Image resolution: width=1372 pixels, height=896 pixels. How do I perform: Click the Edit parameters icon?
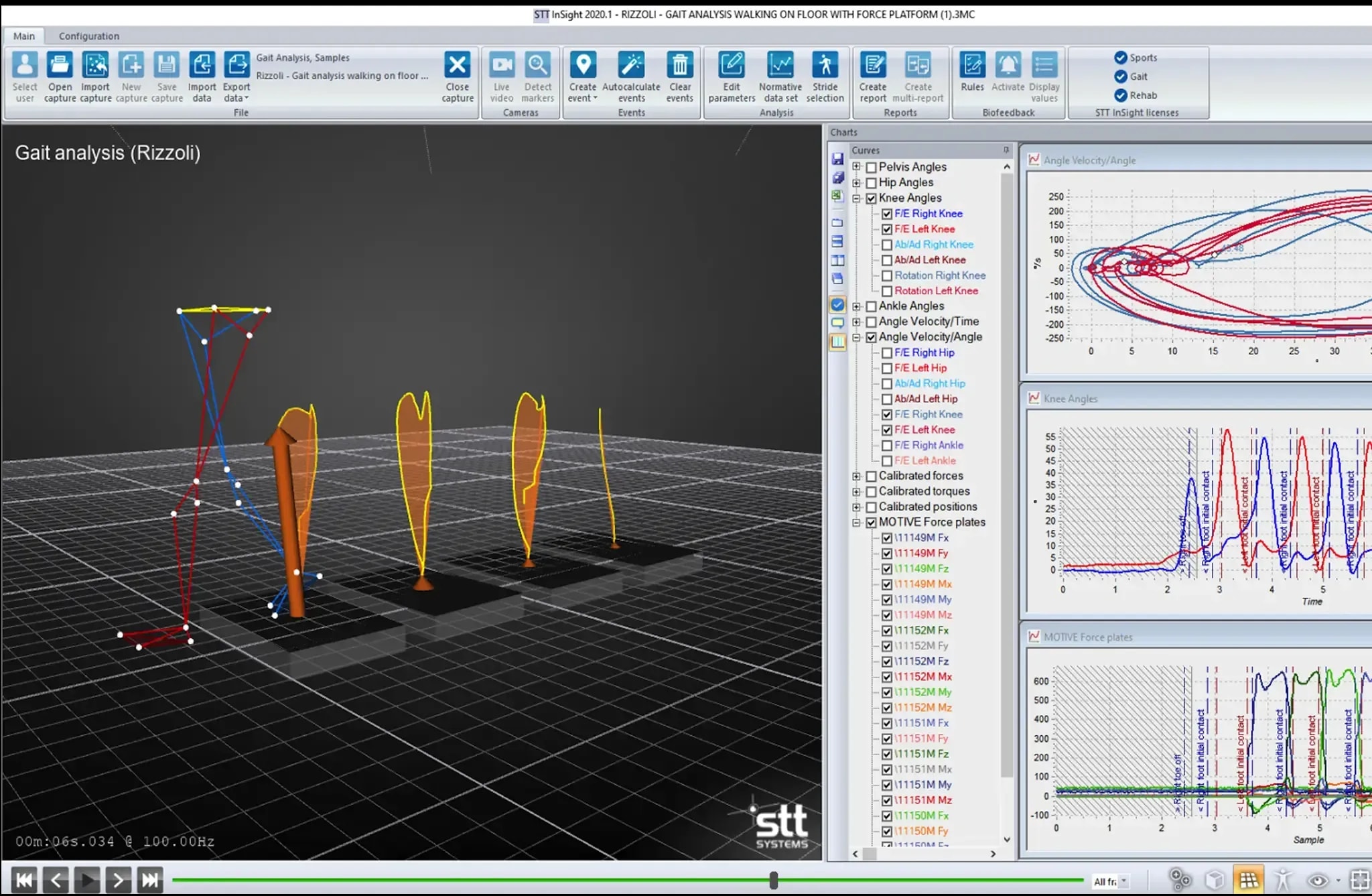732,66
